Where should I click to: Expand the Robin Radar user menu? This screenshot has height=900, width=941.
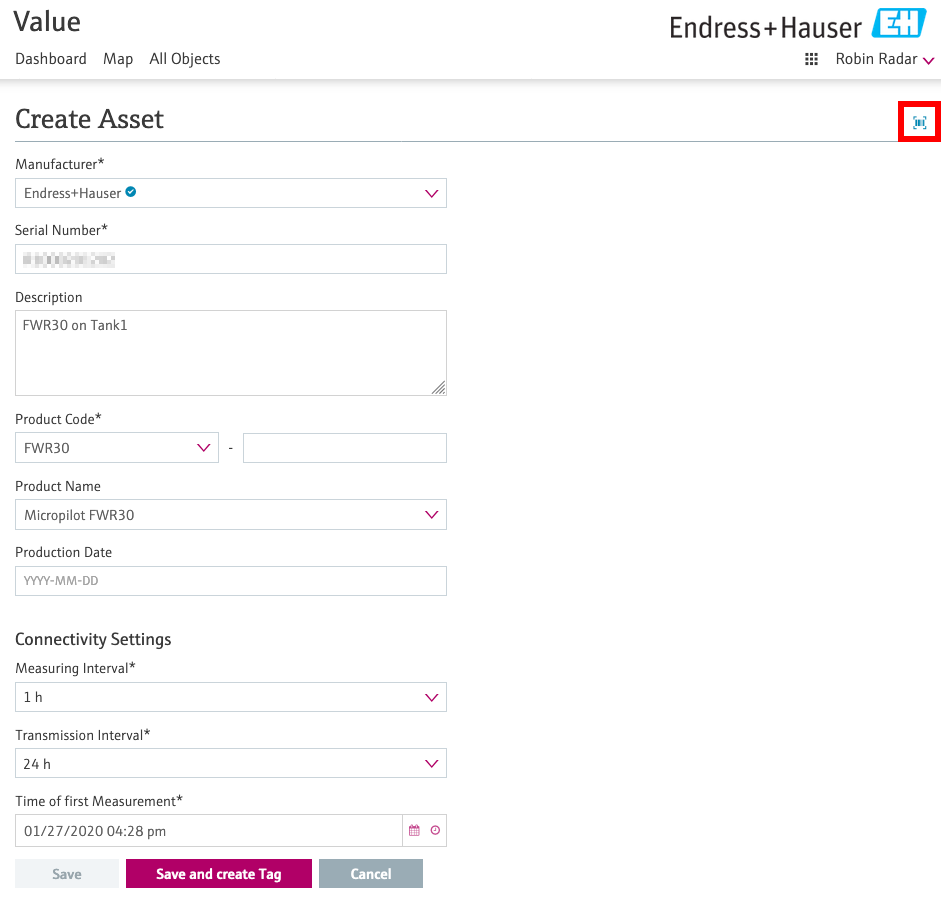[x=884, y=59]
